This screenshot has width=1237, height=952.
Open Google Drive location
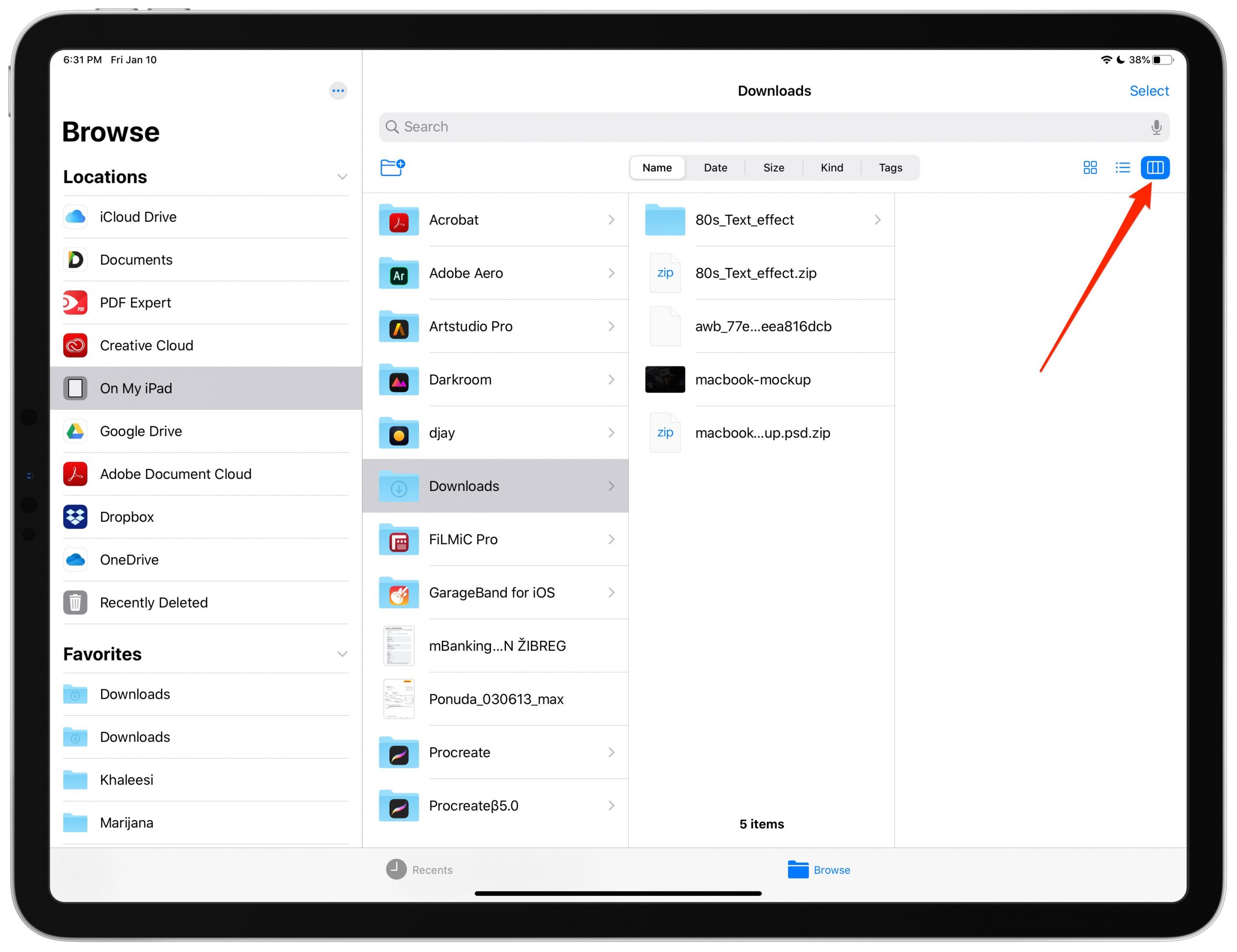[140, 431]
